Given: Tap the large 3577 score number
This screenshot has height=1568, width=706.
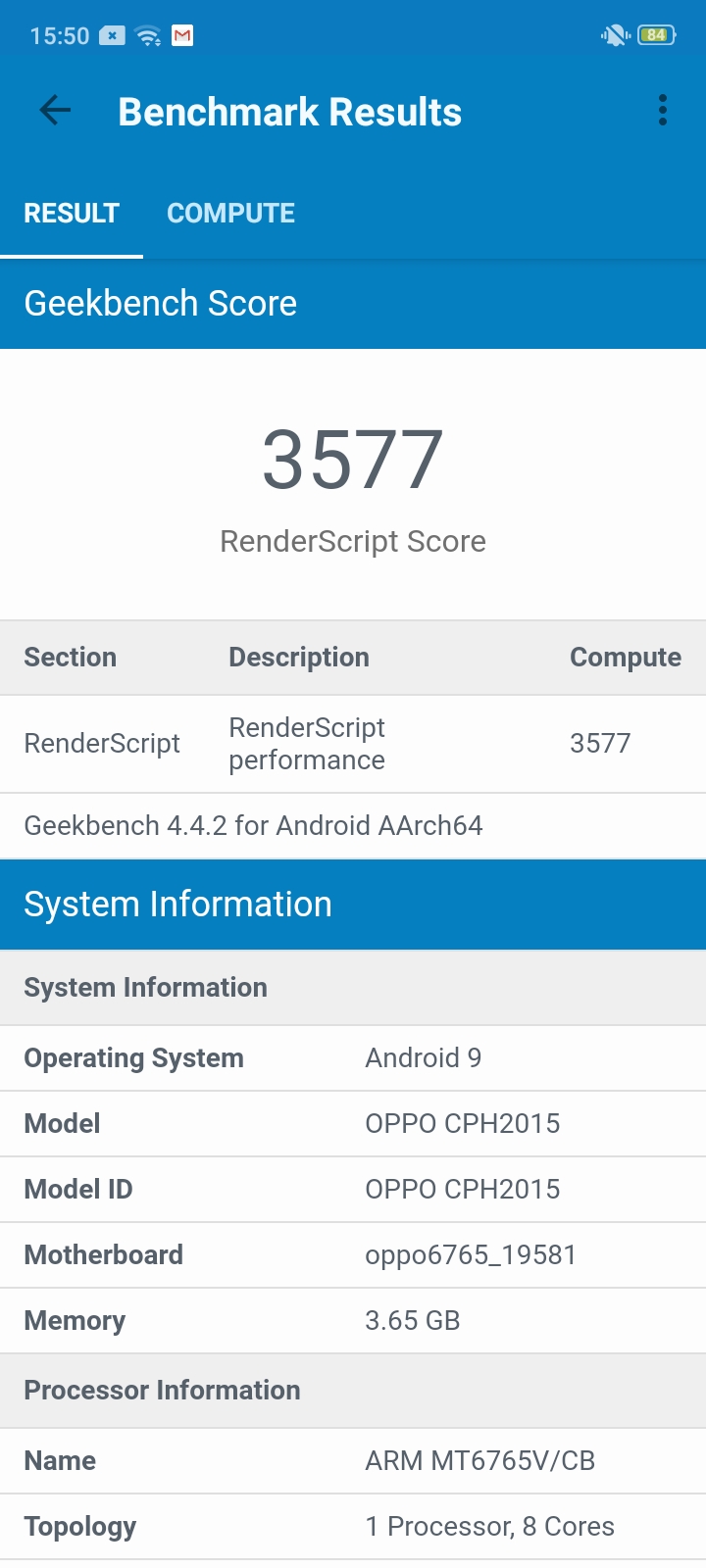Looking at the screenshot, I should point(353,460).
